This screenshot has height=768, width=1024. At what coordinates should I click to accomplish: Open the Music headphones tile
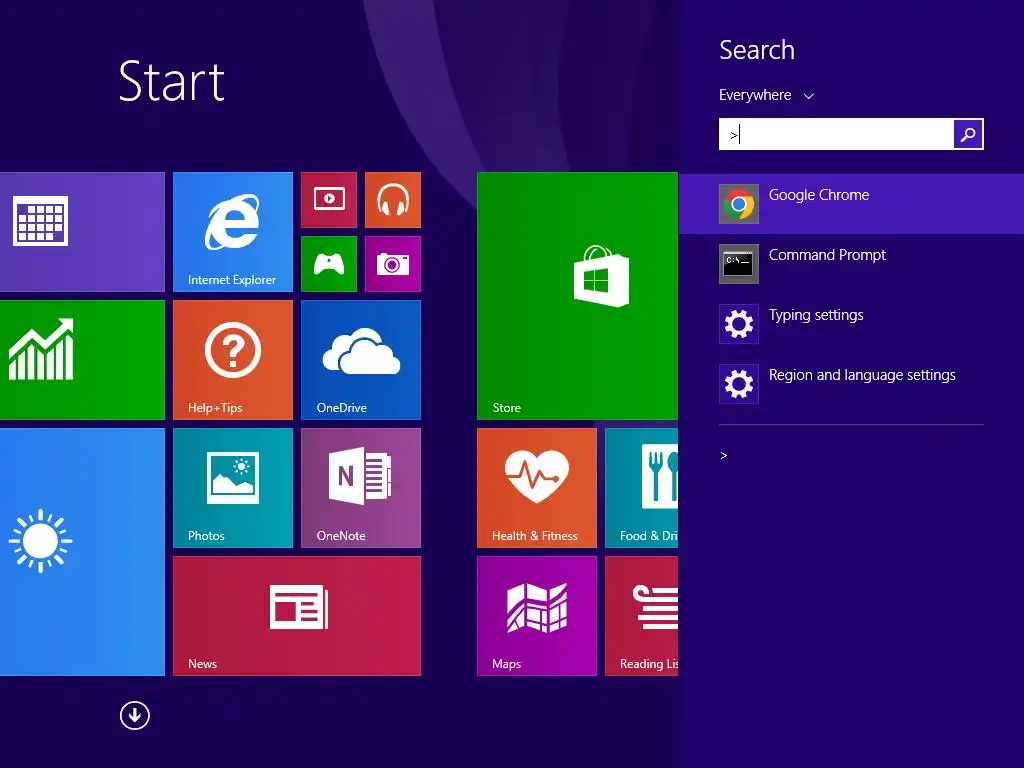[392, 200]
